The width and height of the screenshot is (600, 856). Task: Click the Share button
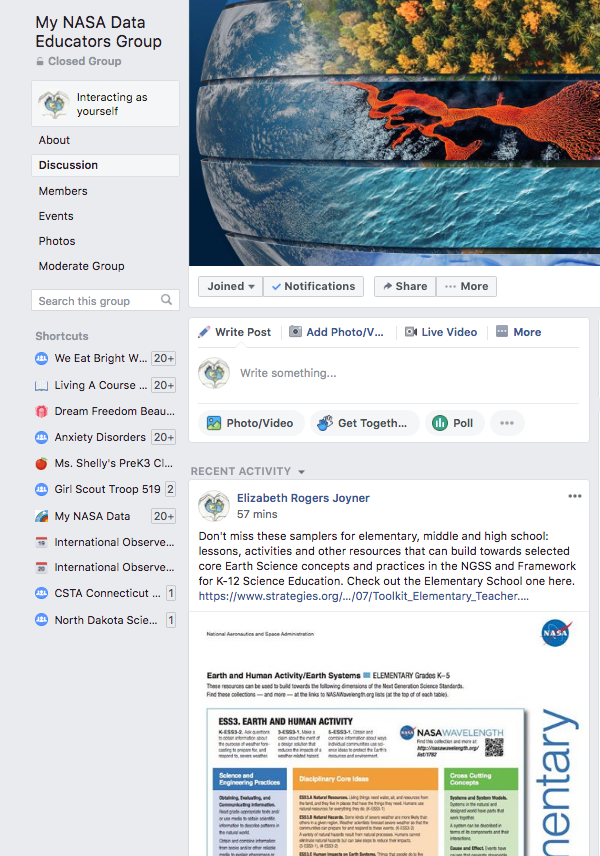402,286
